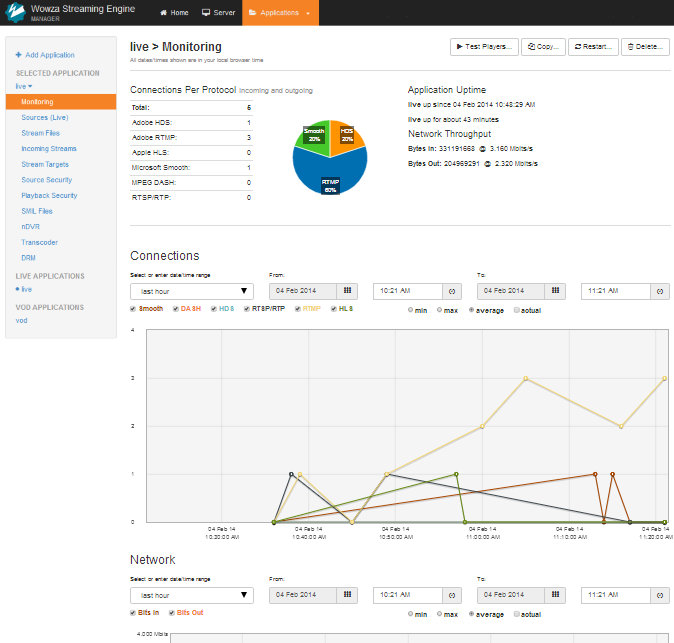Open clock picker beside Connections 11:21 AM field

[660, 291]
